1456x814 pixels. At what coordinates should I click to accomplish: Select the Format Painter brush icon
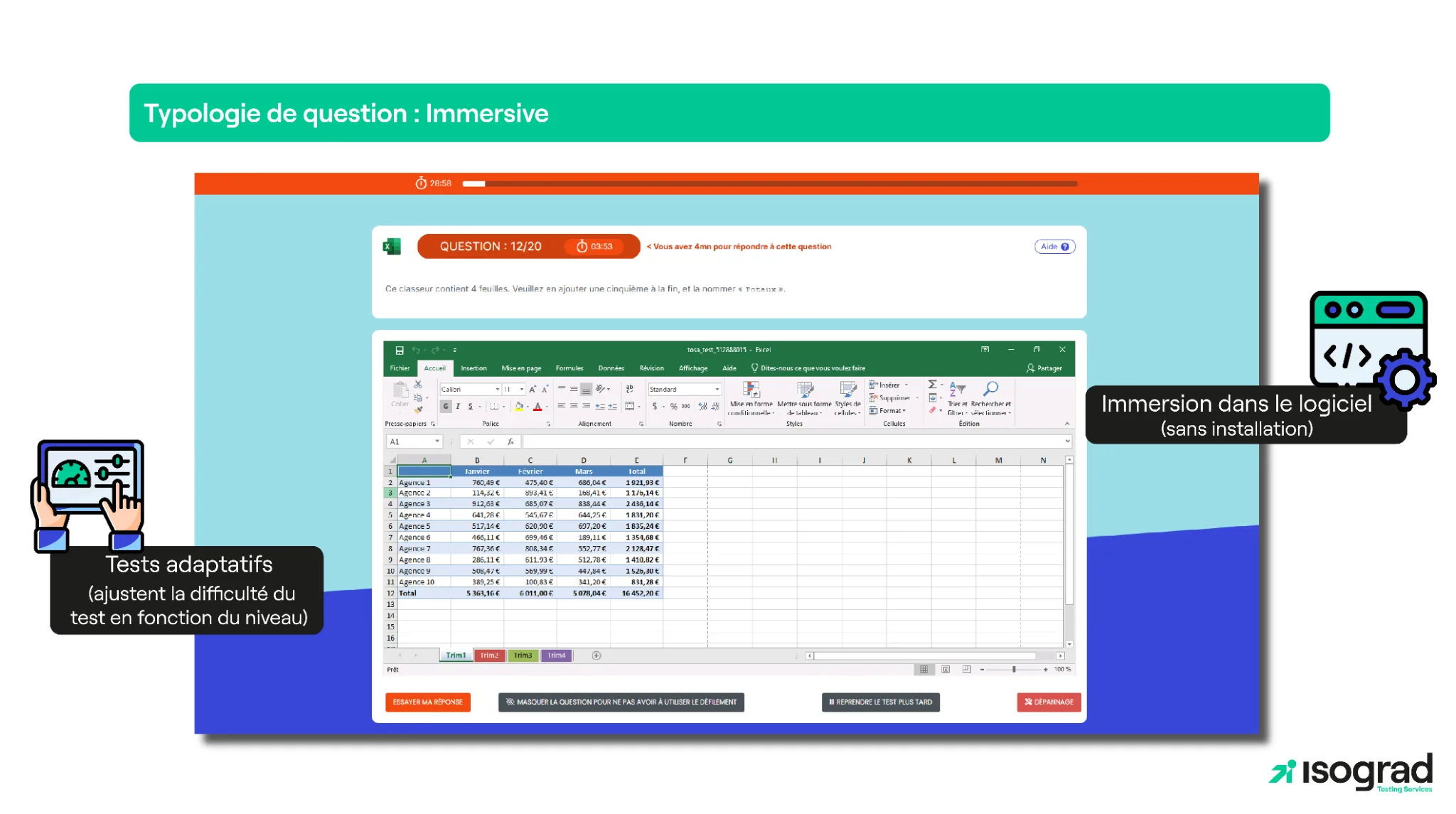pyautogui.click(x=418, y=409)
